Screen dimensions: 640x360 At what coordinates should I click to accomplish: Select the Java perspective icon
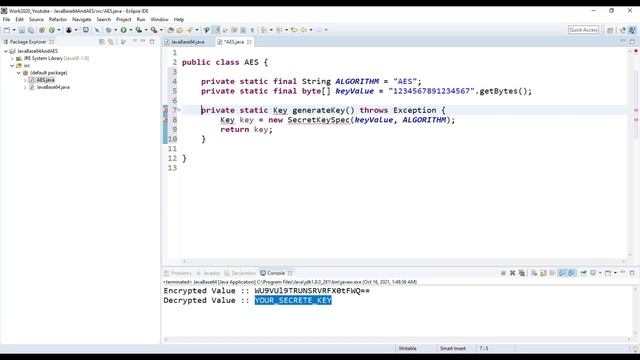click(631, 30)
